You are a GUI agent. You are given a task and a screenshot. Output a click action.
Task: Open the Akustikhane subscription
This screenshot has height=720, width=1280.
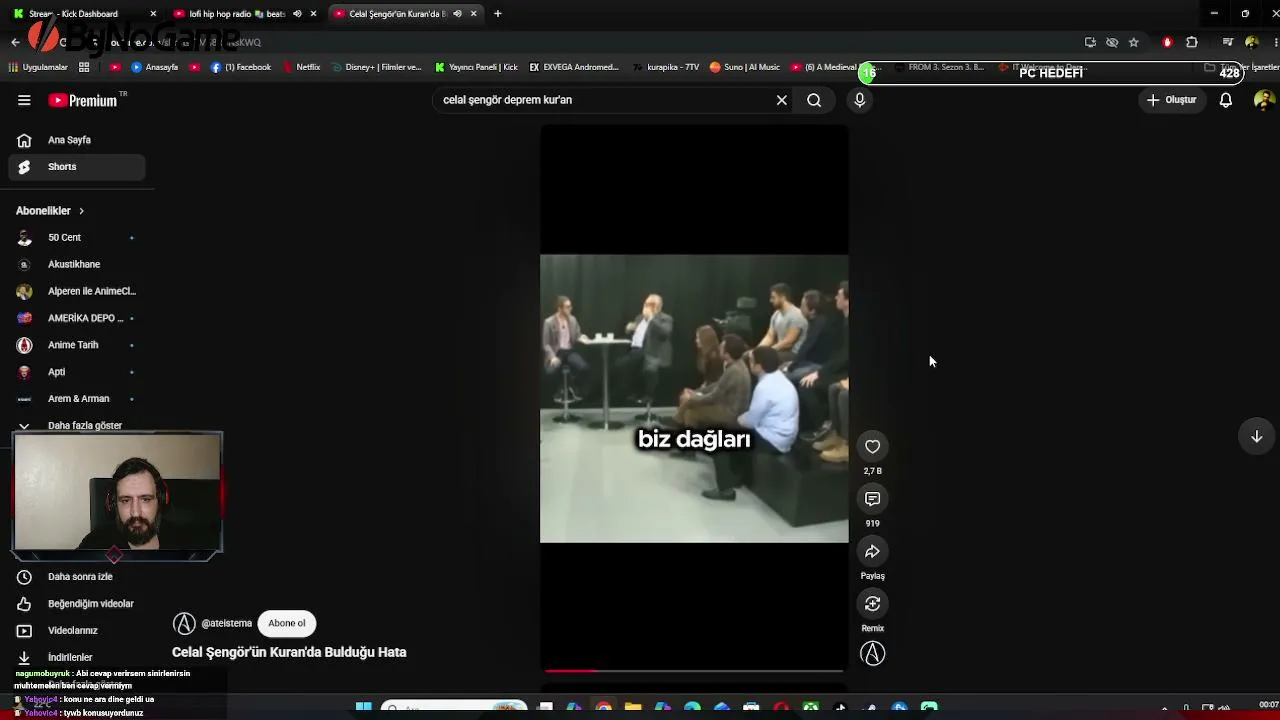click(x=77, y=264)
